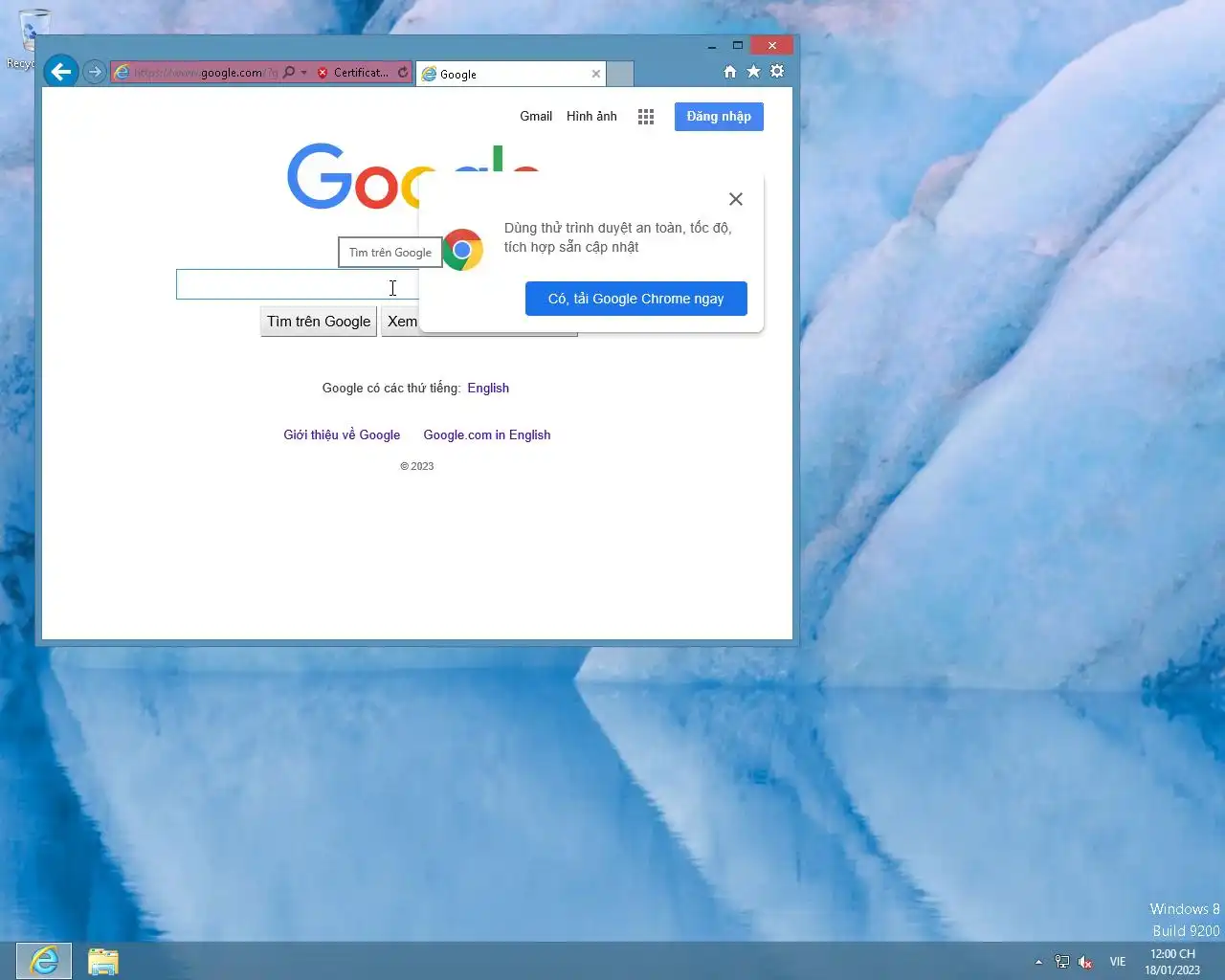
Task: Click the network tray icon
Action: 1062,962
